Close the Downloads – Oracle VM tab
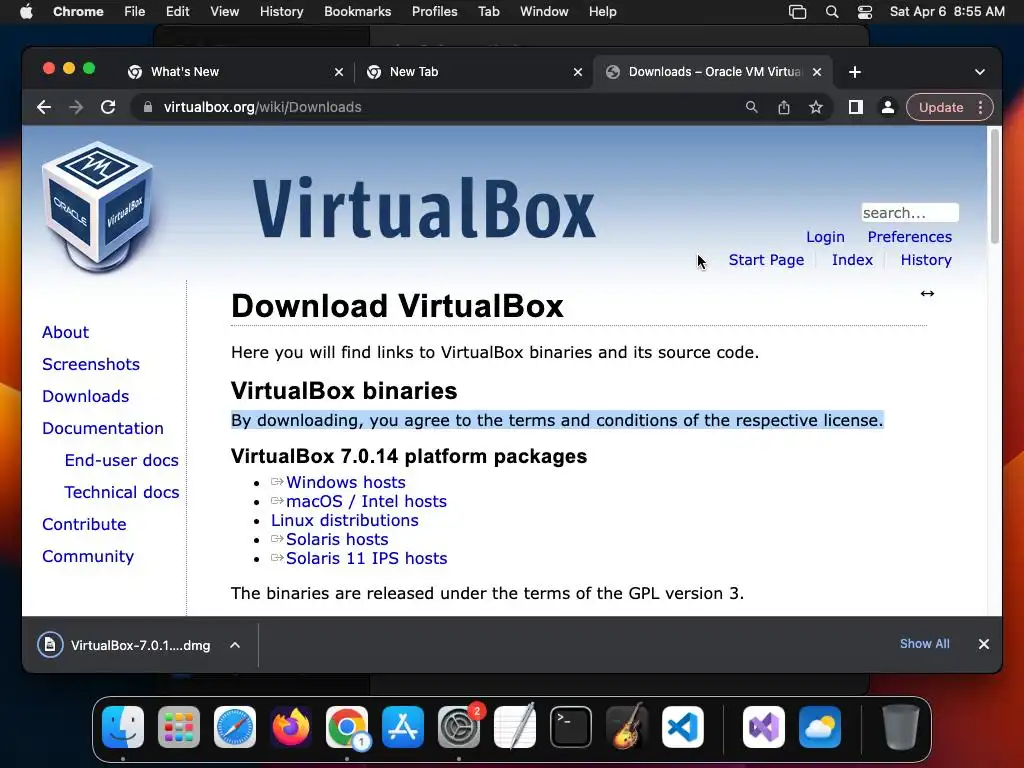The height and width of the screenshot is (768, 1024). pos(817,72)
